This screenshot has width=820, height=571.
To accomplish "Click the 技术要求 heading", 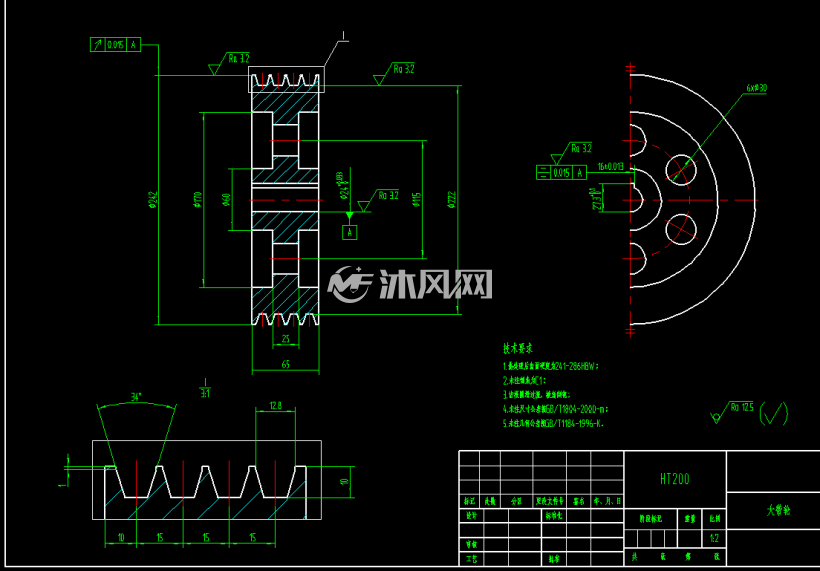I will tap(518, 348).
